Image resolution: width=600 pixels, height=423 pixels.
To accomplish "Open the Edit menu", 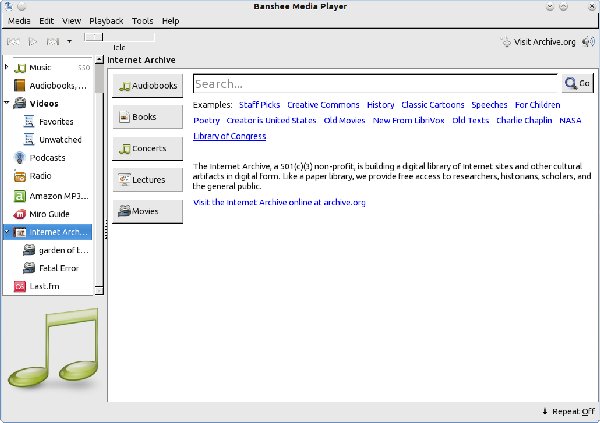I will 47,21.
